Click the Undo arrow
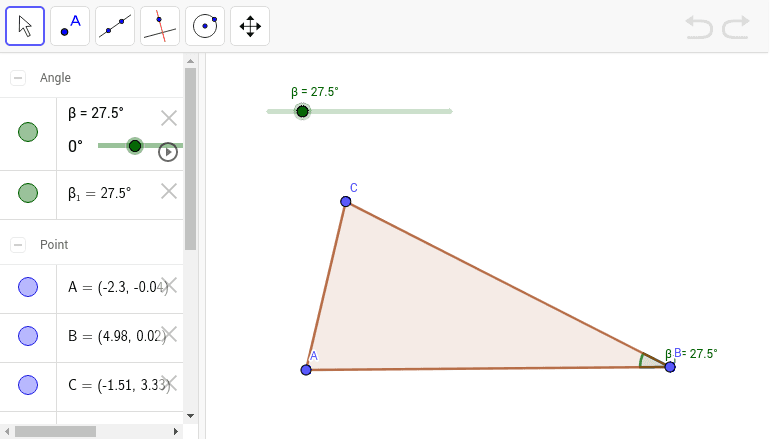The height and width of the screenshot is (441, 770). pyautogui.click(x=699, y=27)
